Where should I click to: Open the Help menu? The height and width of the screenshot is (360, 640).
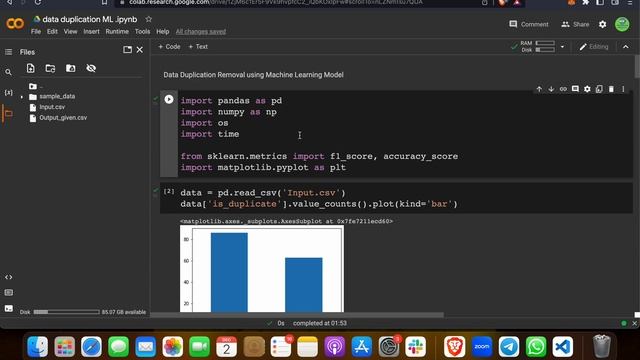click(162, 31)
